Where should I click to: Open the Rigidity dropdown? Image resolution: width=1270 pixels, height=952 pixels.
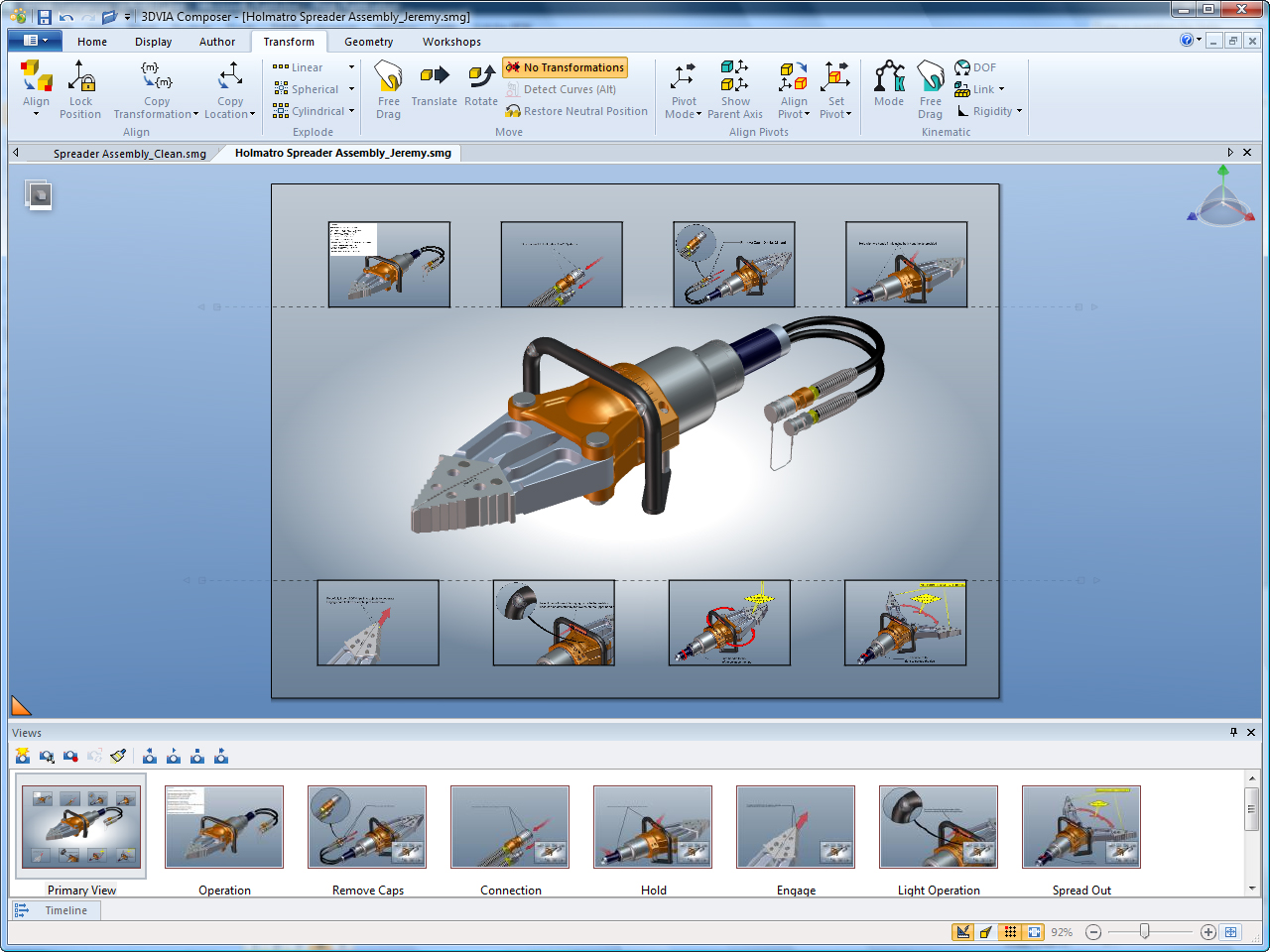pyautogui.click(x=1019, y=111)
